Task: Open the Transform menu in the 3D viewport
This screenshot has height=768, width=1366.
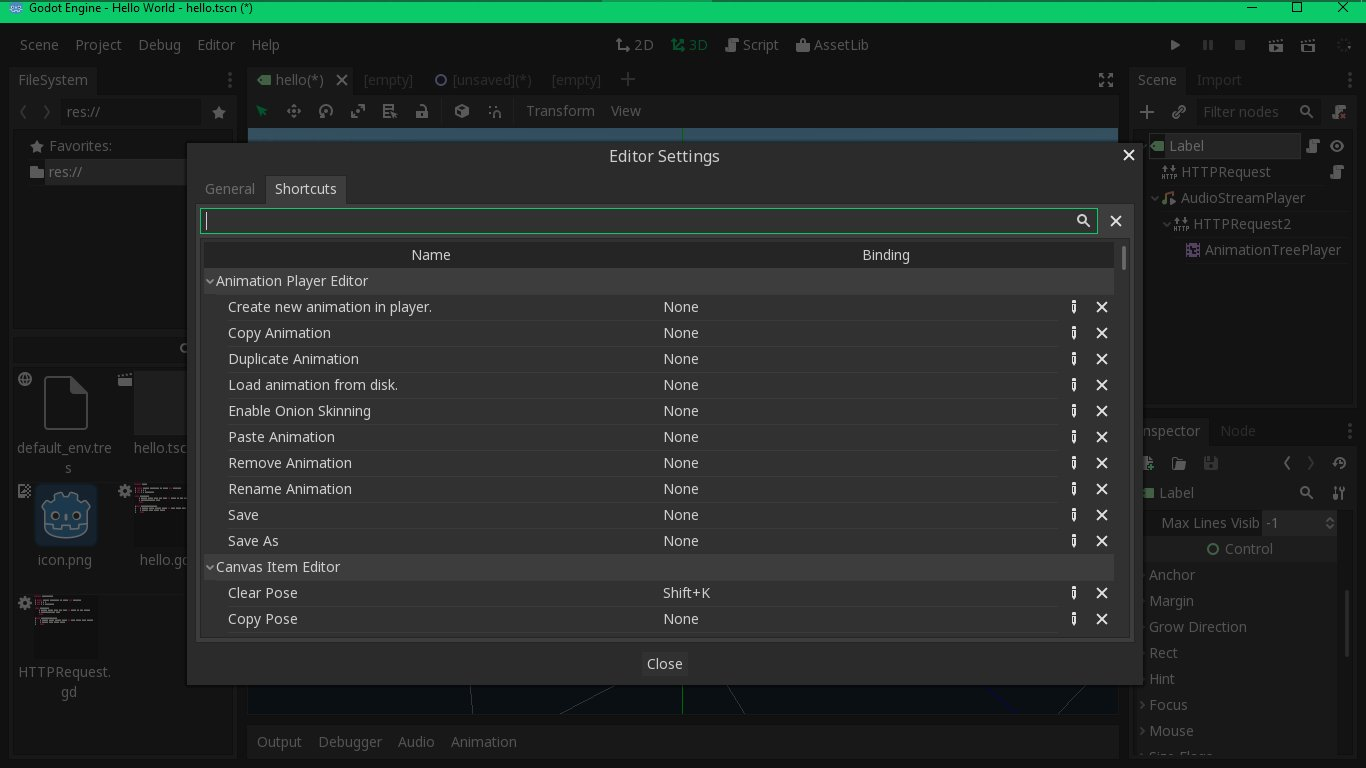Action: [x=560, y=111]
